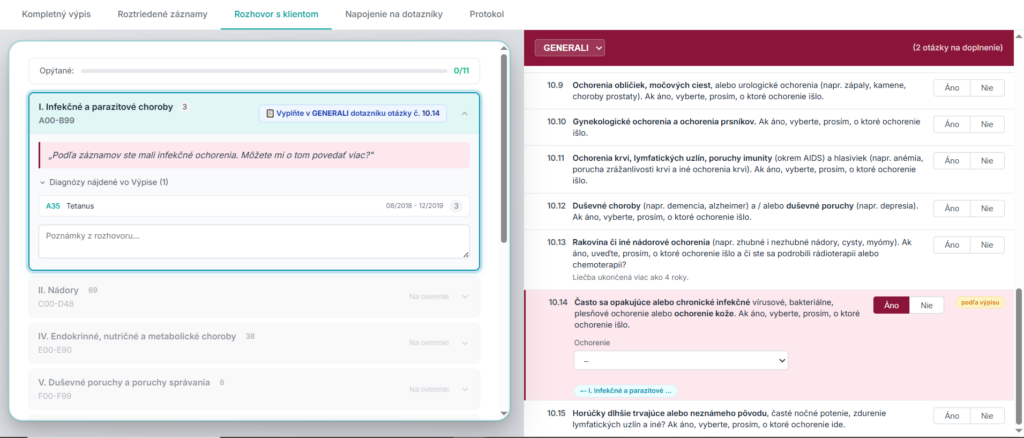
Task: Choose Nie for question 10.13
Action: (987, 245)
